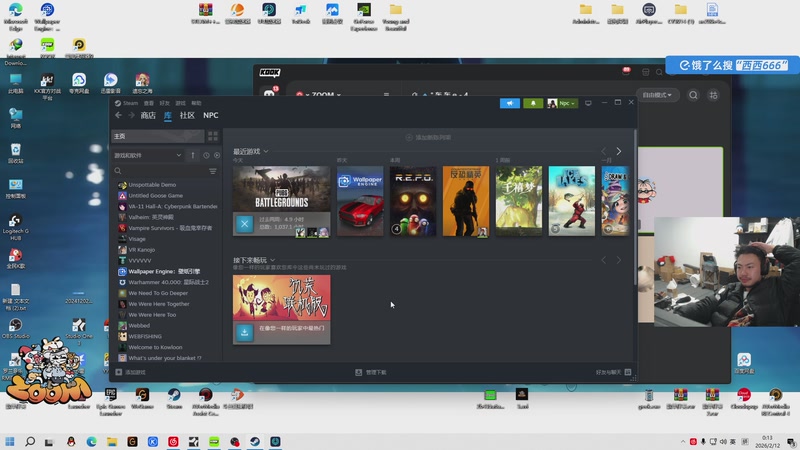Click 添加新队列架 add shelf link

[x=429, y=137]
